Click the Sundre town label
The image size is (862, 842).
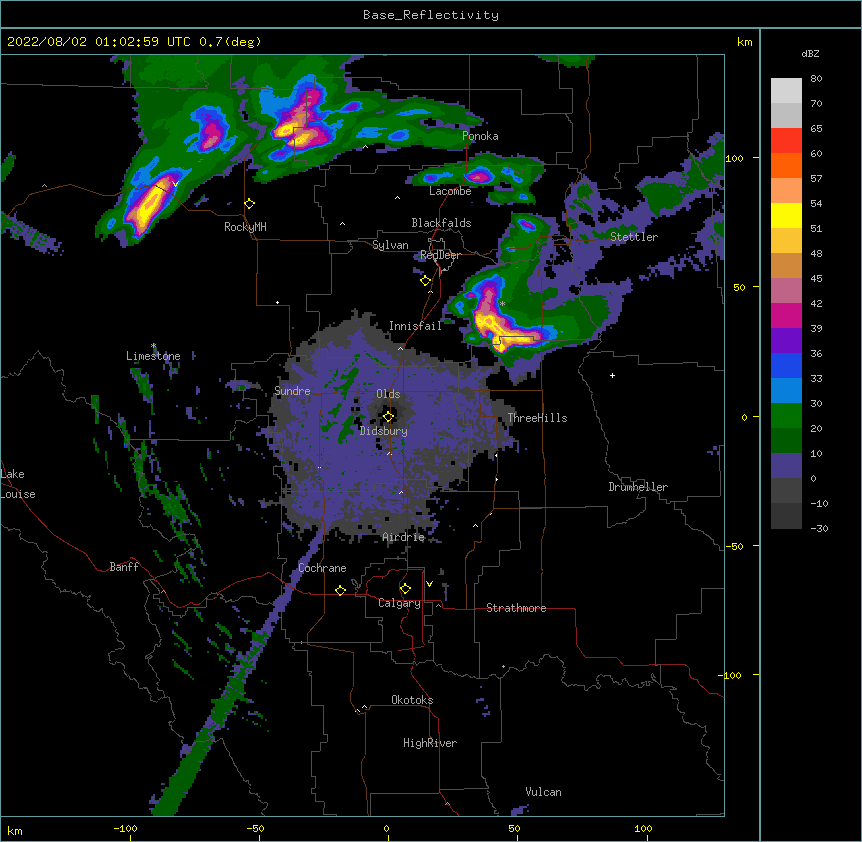292,391
